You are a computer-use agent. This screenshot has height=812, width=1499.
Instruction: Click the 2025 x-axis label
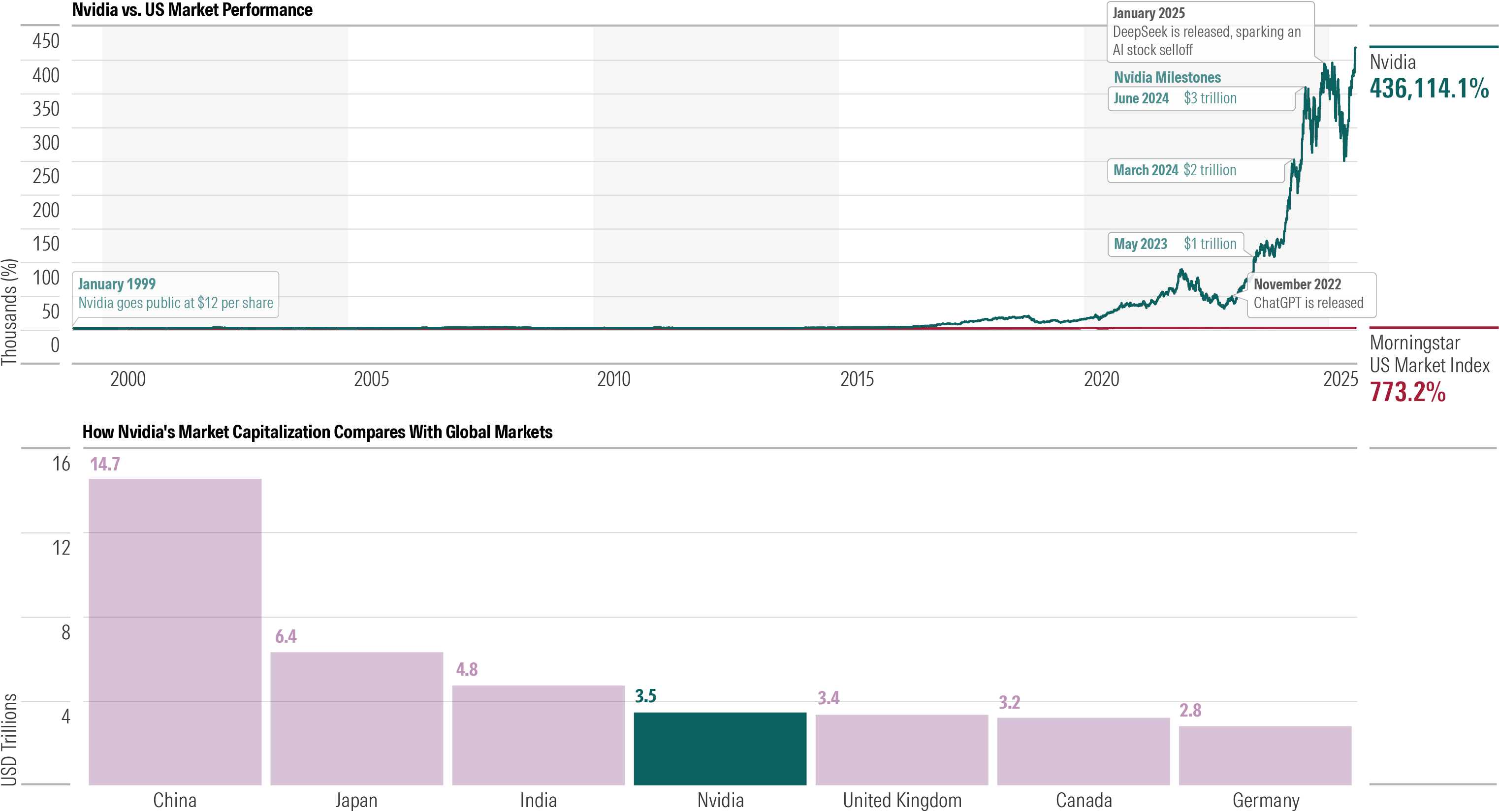tap(1340, 379)
